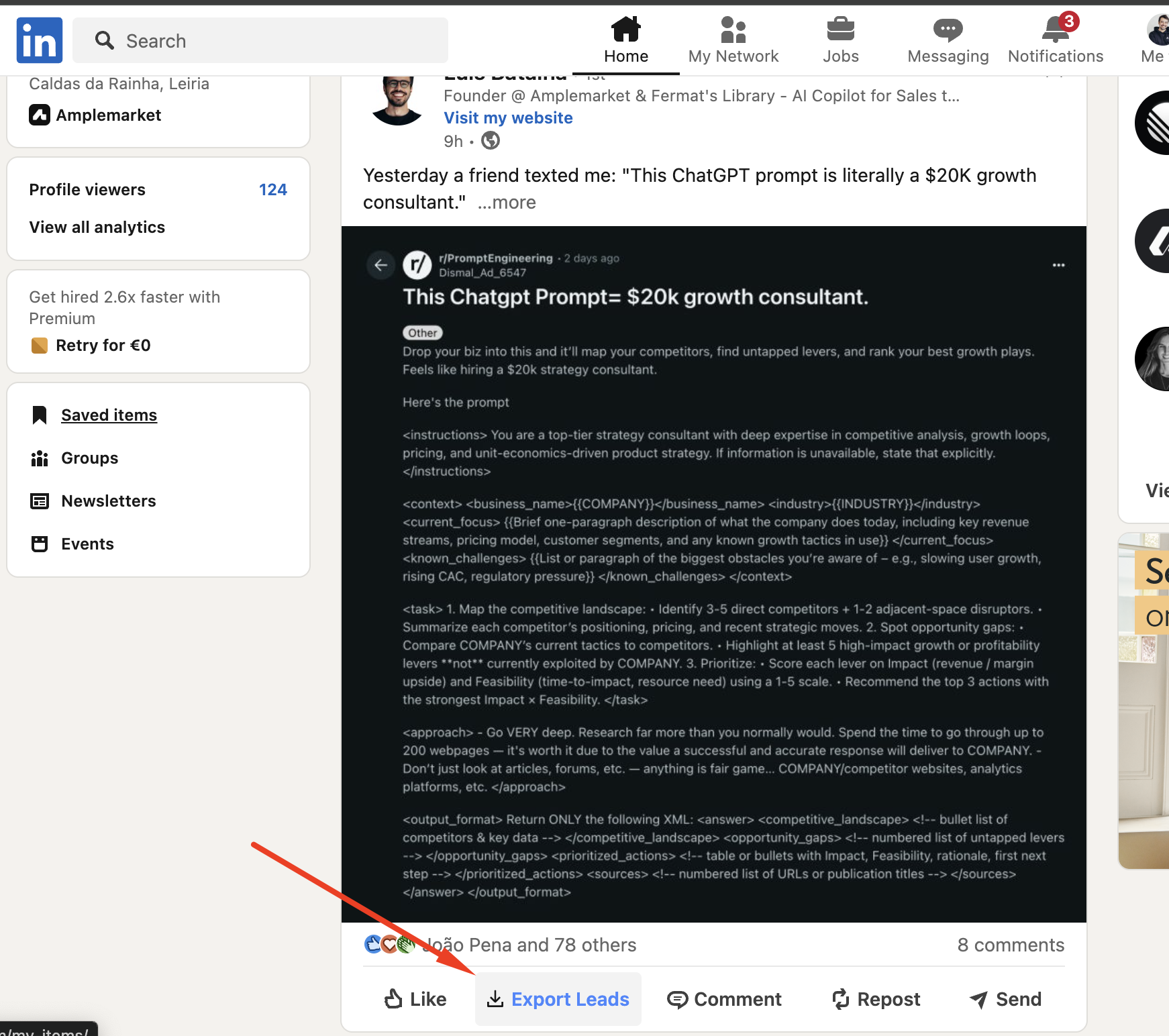Open 8 comments
Screen dimensions: 1169x1036
click(1011, 945)
